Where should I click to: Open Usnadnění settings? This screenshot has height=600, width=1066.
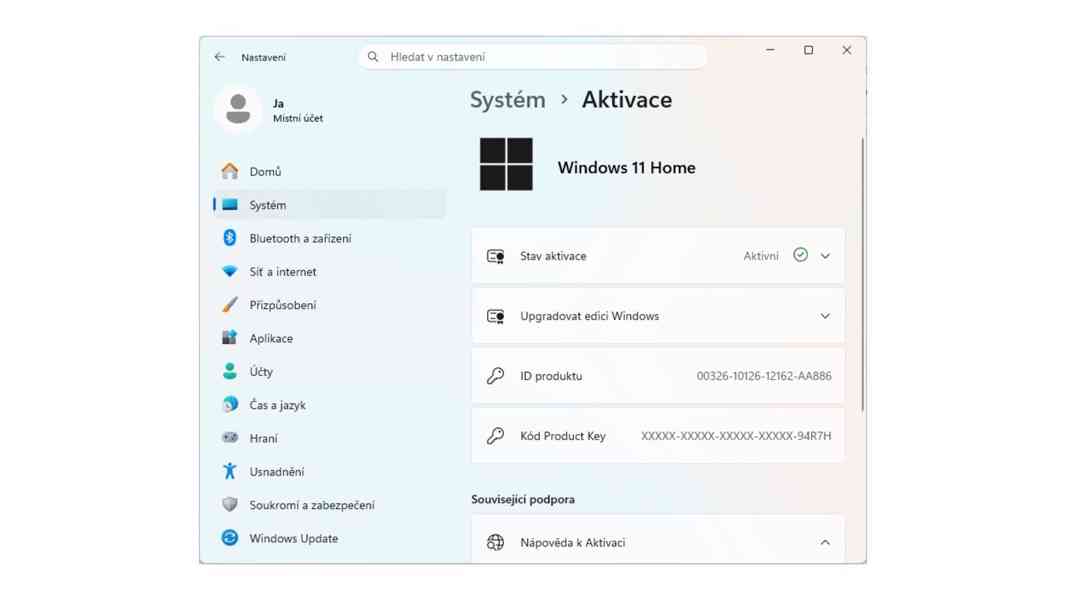pyautogui.click(x=329, y=471)
